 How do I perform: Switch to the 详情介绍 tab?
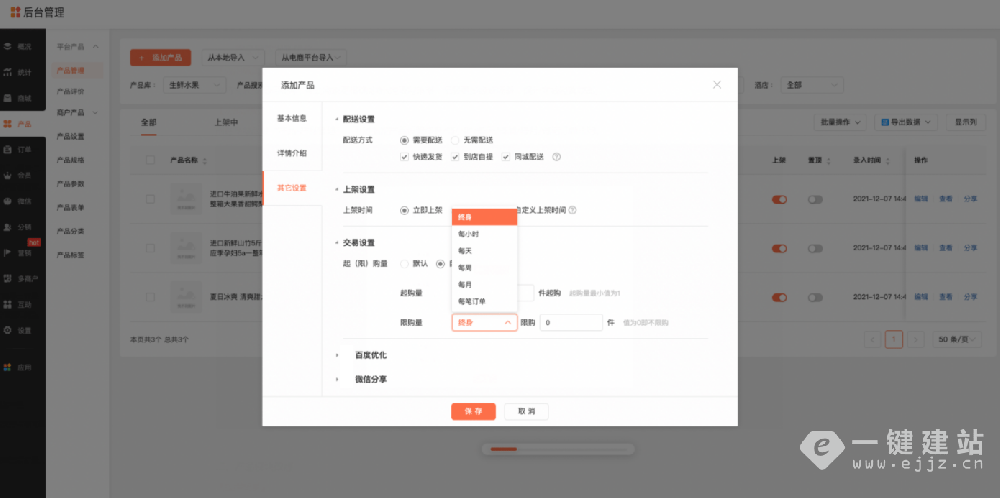(292, 153)
